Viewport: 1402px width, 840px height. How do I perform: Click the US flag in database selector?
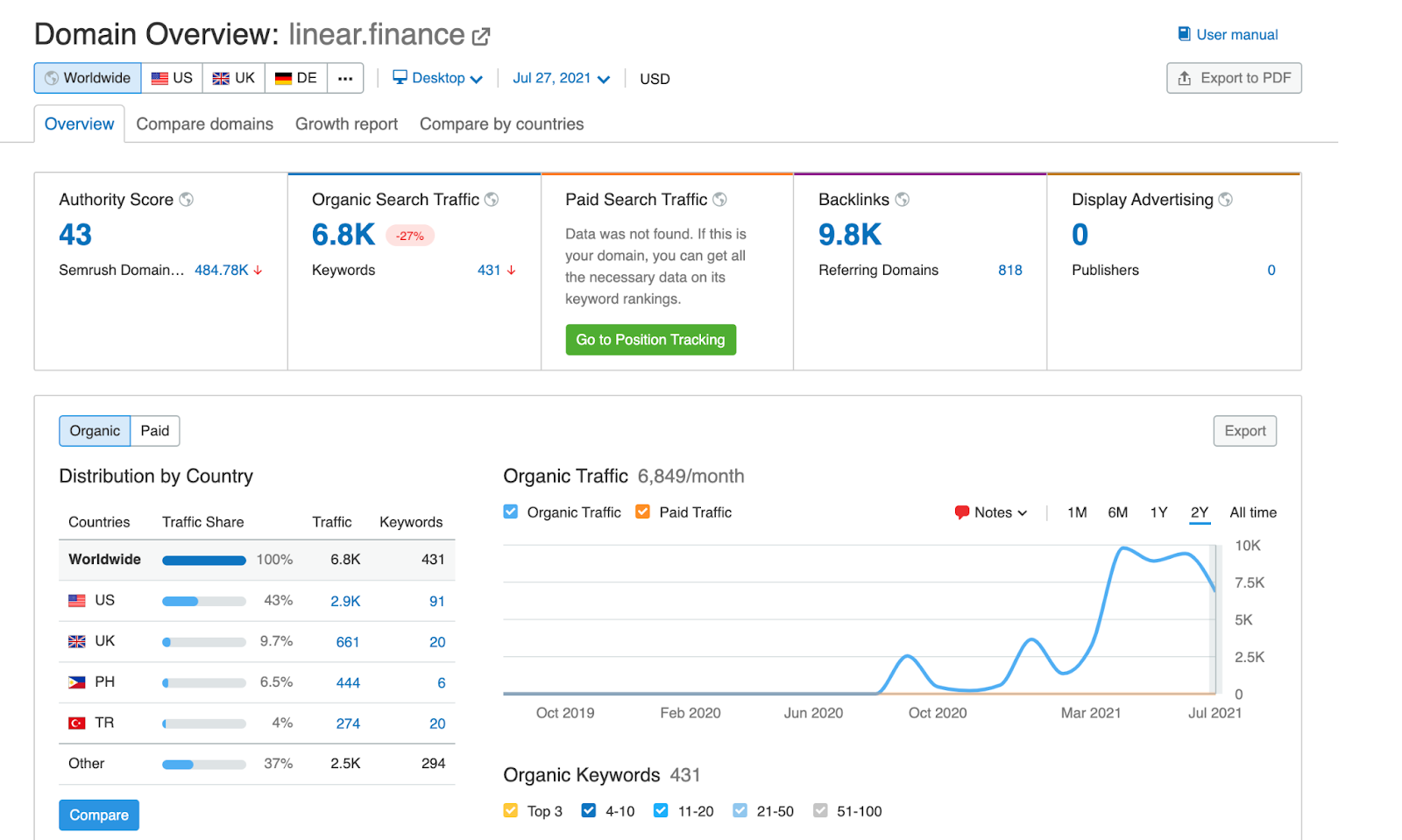[159, 78]
